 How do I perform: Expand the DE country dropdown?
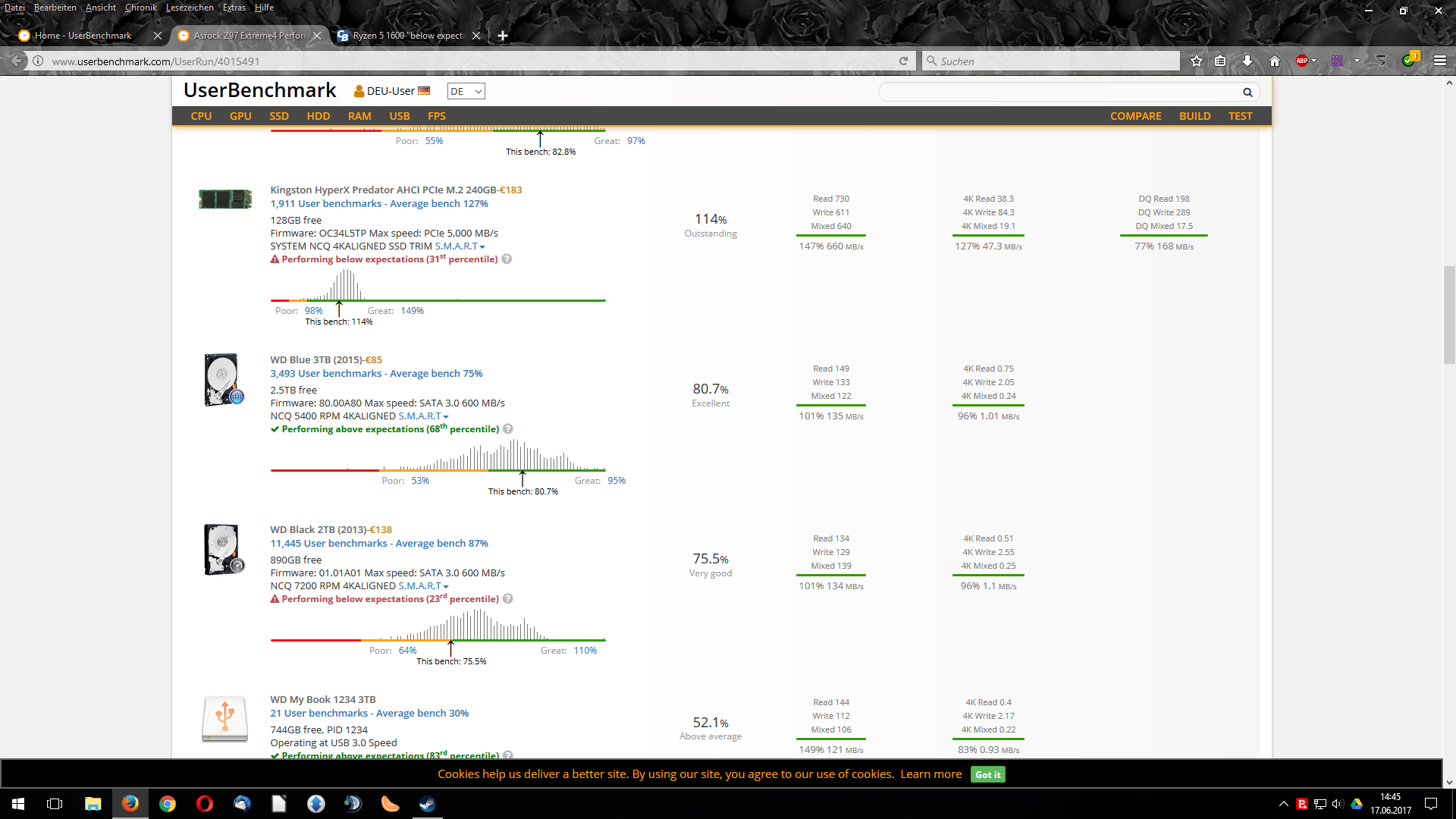point(466,92)
